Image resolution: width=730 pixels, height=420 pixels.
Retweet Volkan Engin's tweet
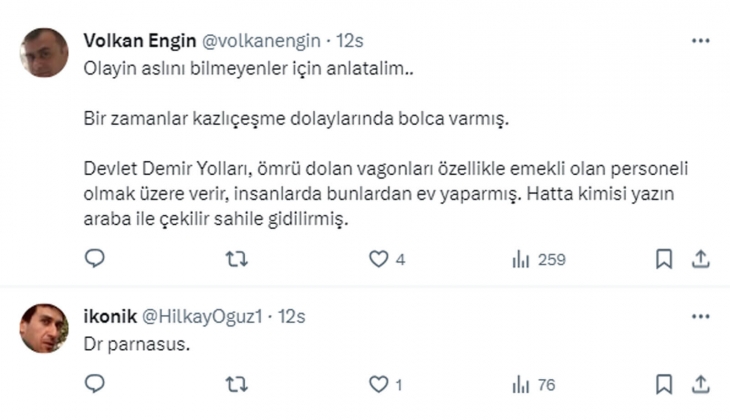point(236,260)
